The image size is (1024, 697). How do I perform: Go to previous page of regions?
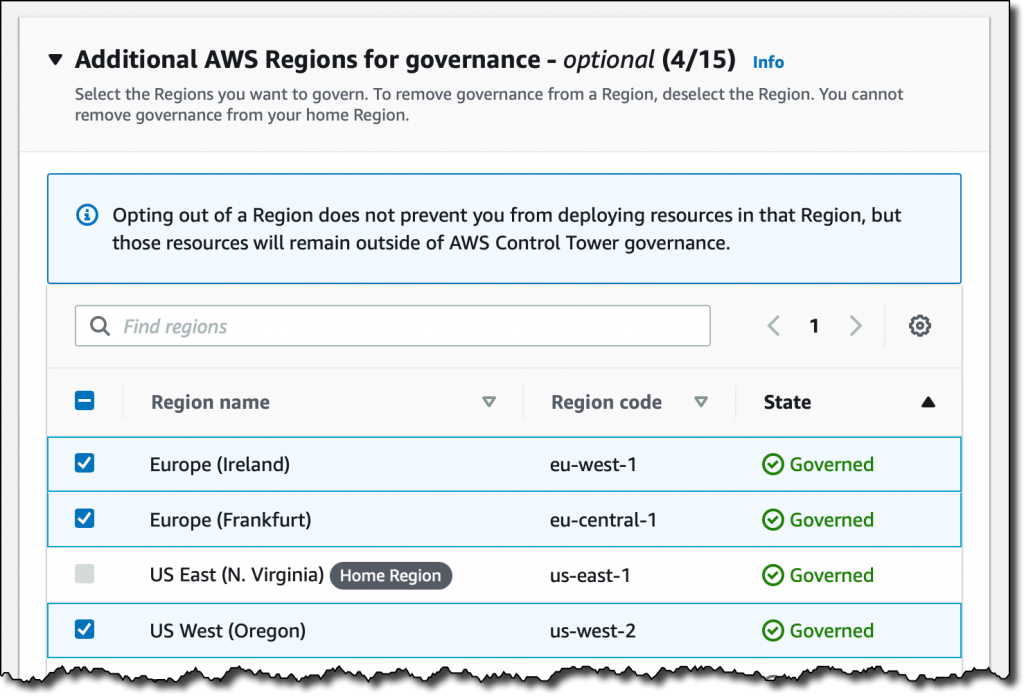pyautogui.click(x=774, y=325)
